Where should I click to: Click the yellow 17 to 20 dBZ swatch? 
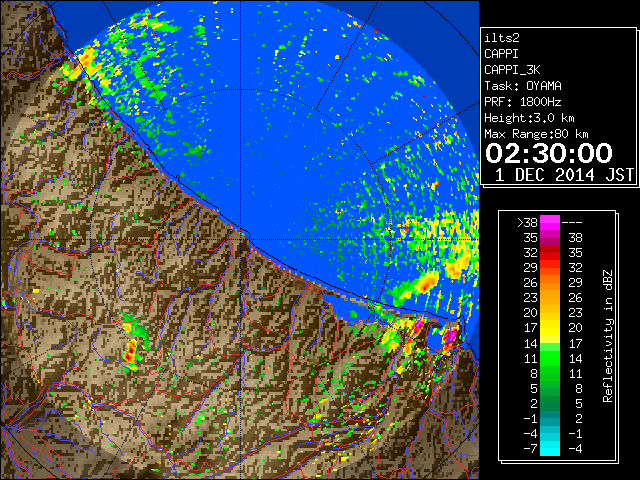click(550, 328)
